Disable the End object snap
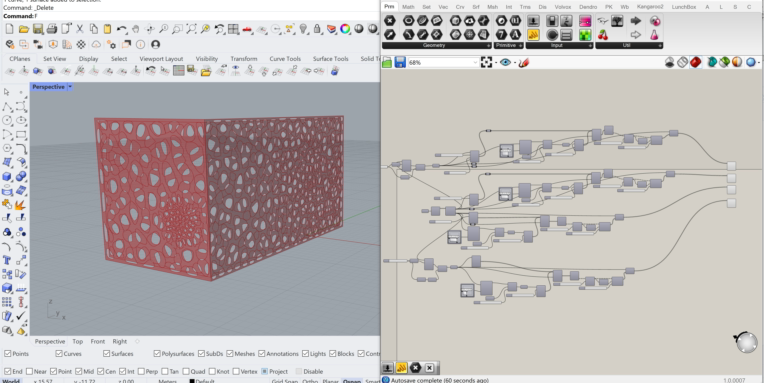 pos(7,371)
